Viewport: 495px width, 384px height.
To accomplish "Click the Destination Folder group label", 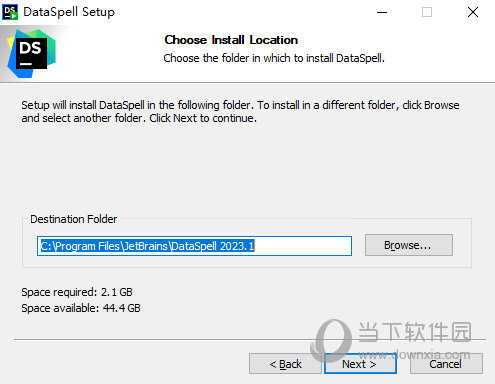I will (x=74, y=219).
